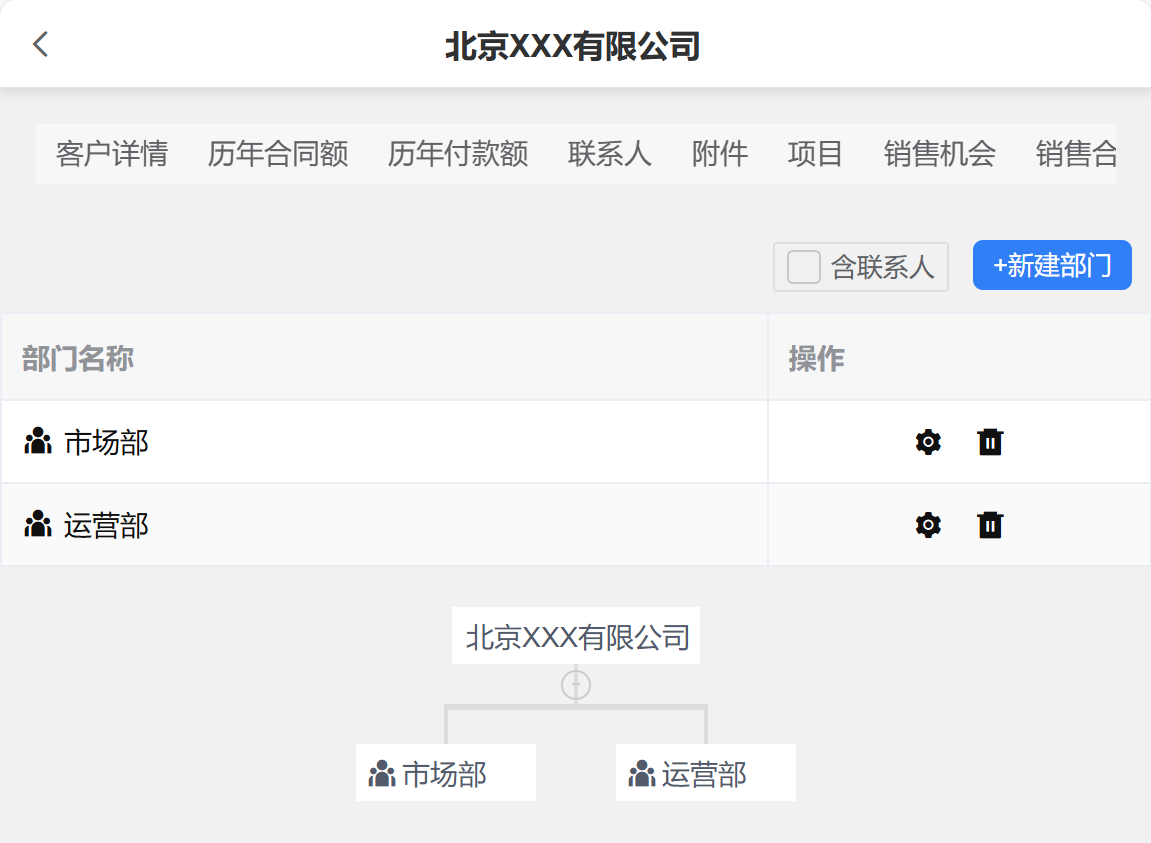Collapse the org chart under company node

576,685
